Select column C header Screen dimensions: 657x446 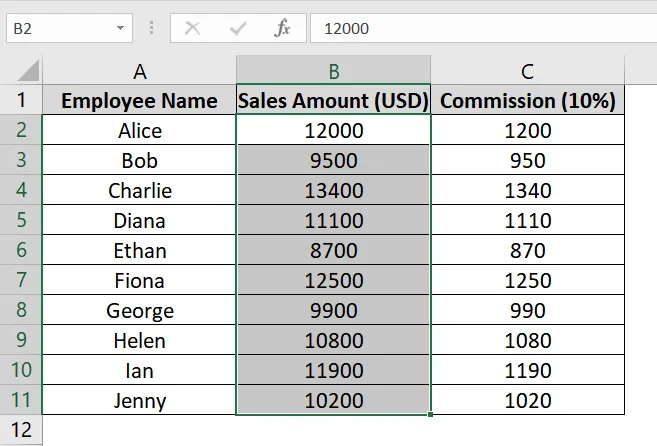point(528,70)
